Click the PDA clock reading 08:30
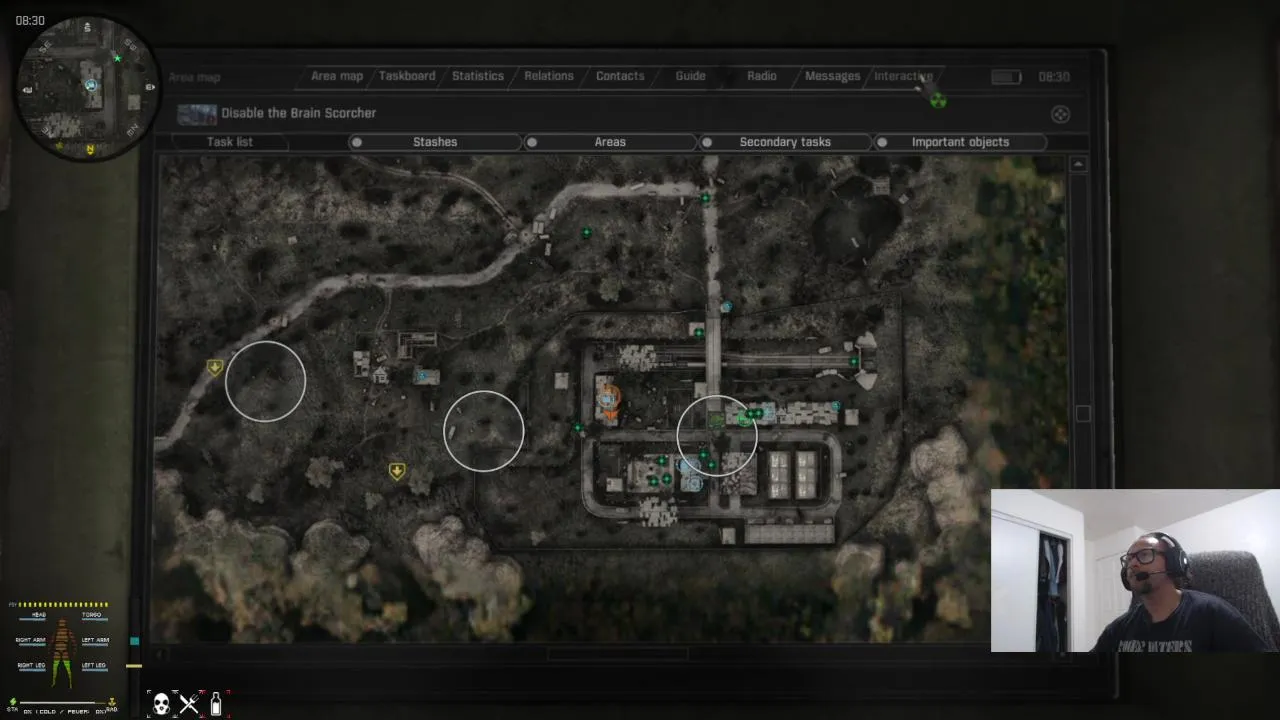This screenshot has height=720, width=1280. [1054, 77]
